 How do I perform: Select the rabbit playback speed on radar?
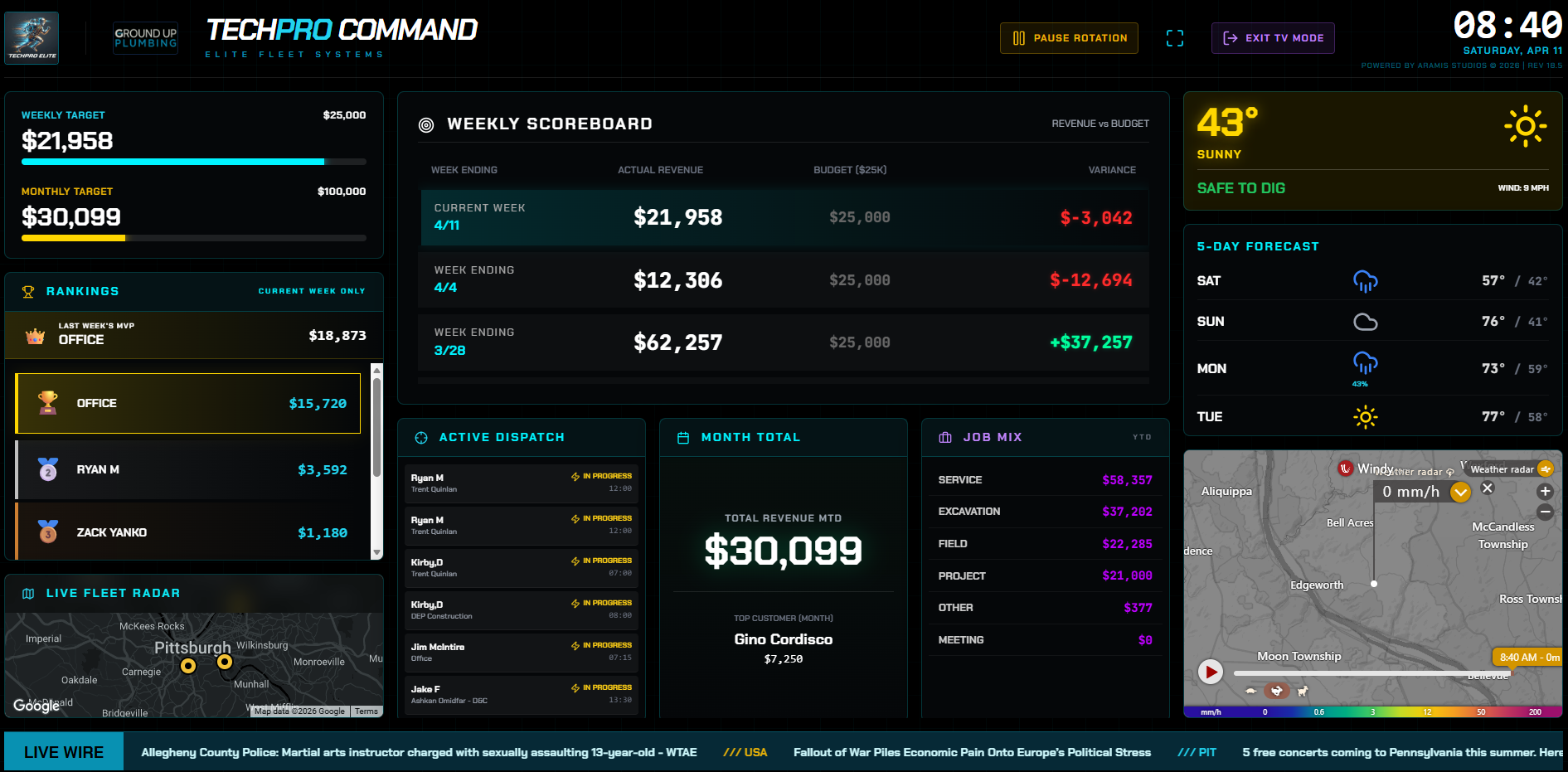[1277, 691]
